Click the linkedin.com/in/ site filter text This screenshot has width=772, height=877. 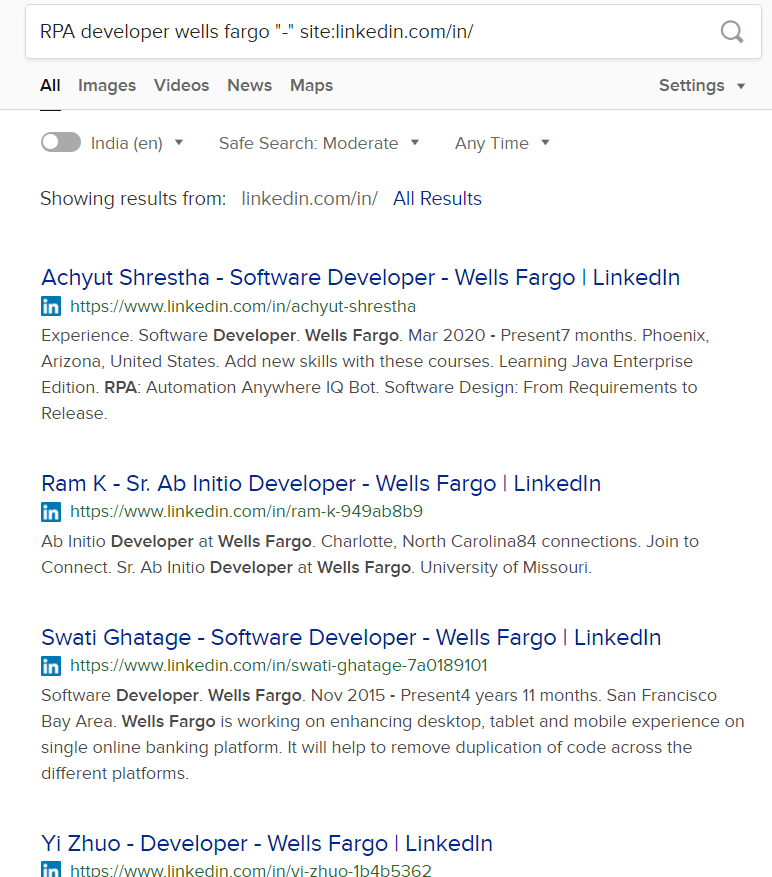click(x=309, y=199)
